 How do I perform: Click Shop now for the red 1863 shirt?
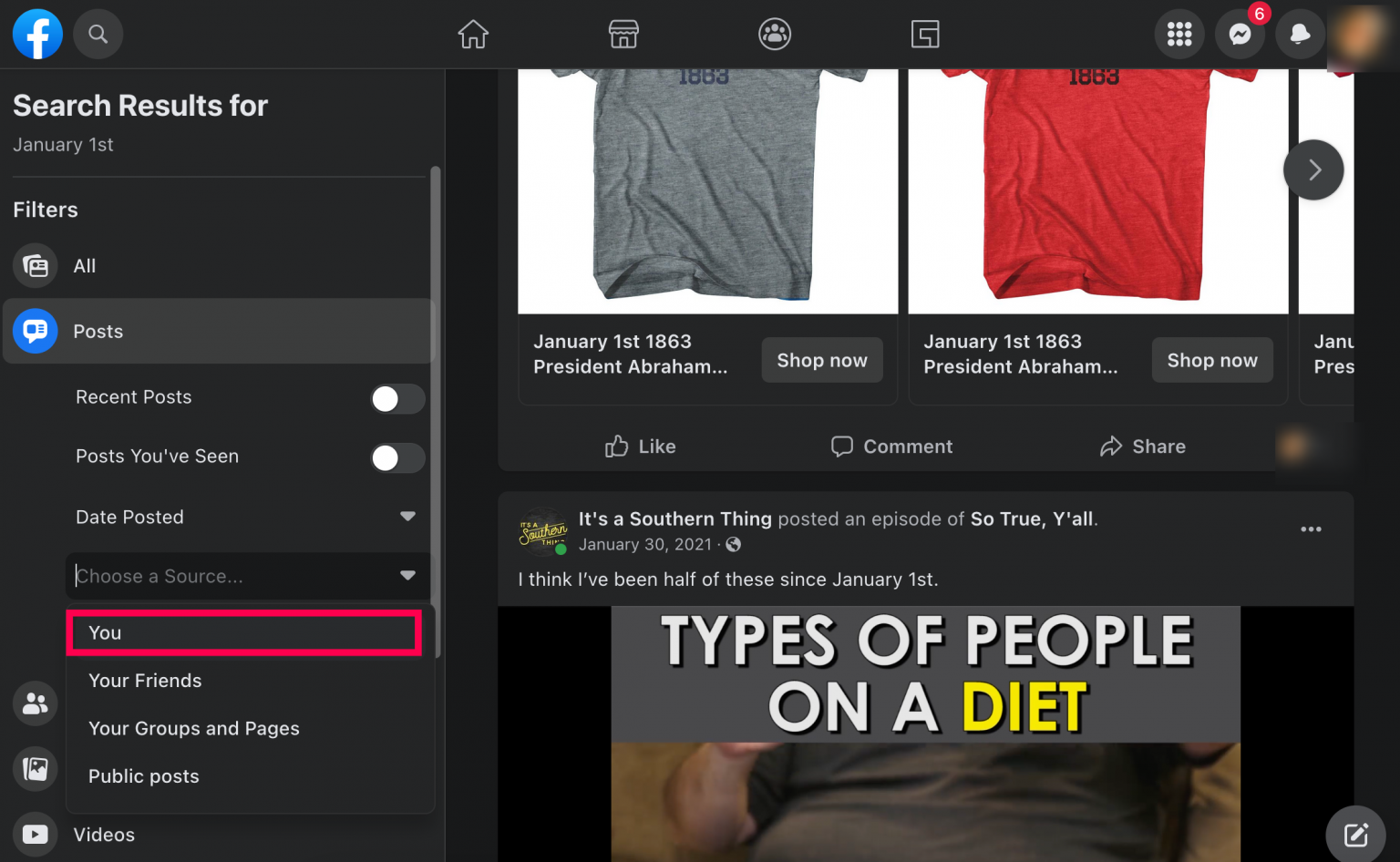(x=1212, y=360)
